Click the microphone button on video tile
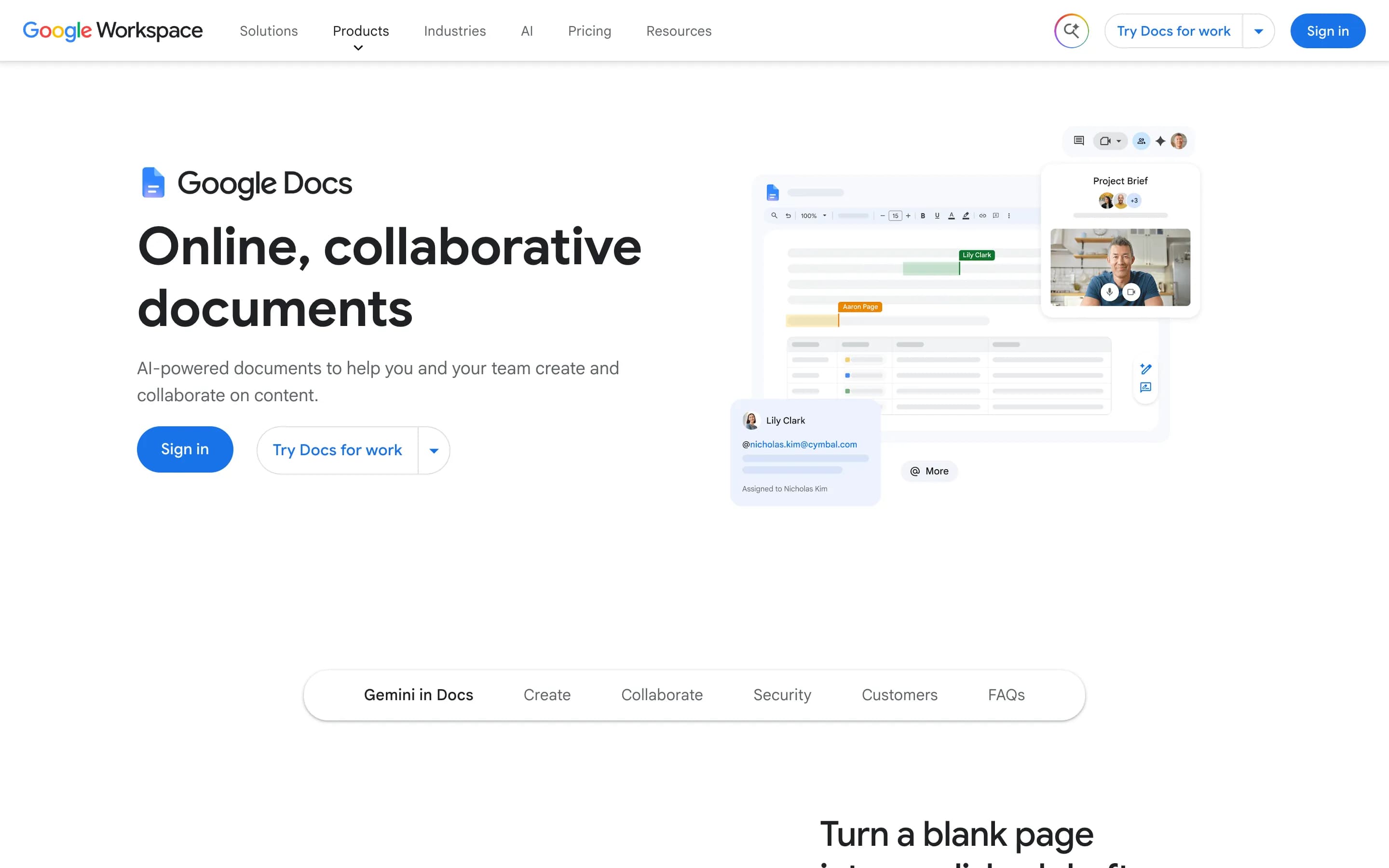Screen dimensions: 1389x868 [1109, 292]
